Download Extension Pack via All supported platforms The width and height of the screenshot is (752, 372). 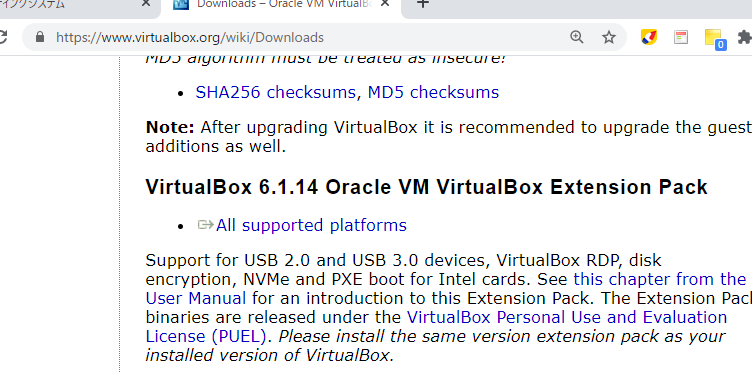pos(311,225)
